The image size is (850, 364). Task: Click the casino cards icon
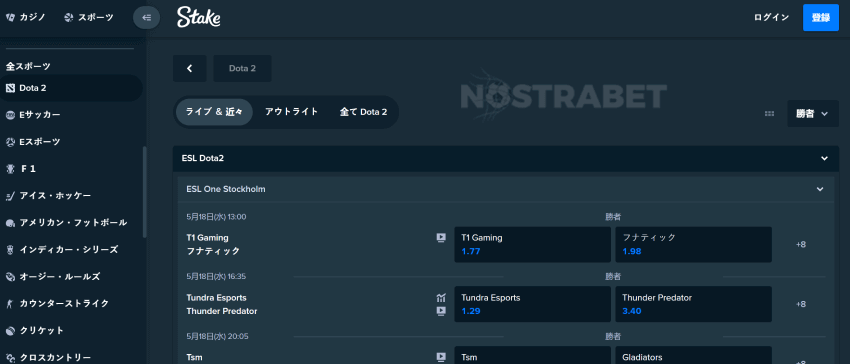10,17
